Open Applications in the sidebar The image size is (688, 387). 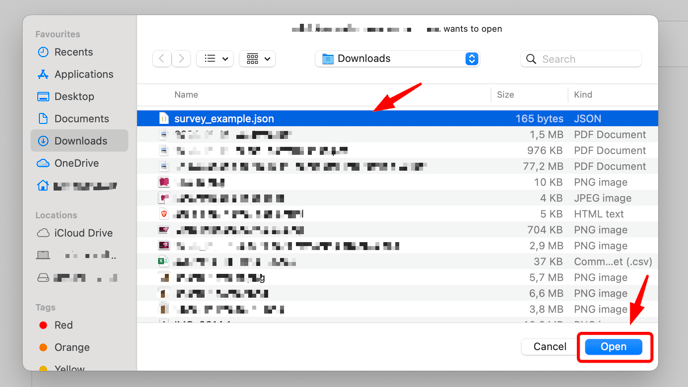coord(79,74)
